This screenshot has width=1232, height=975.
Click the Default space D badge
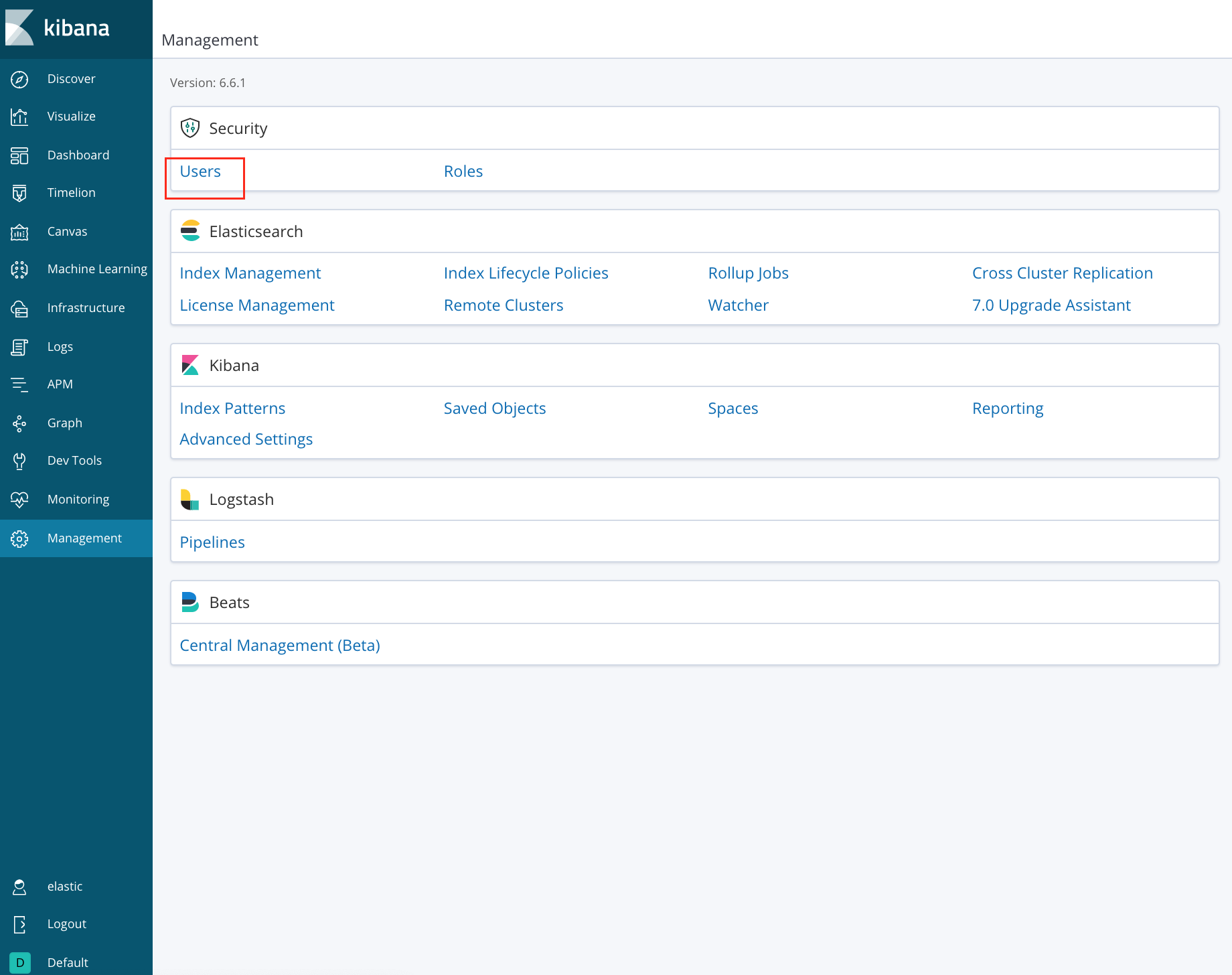[x=19, y=963]
